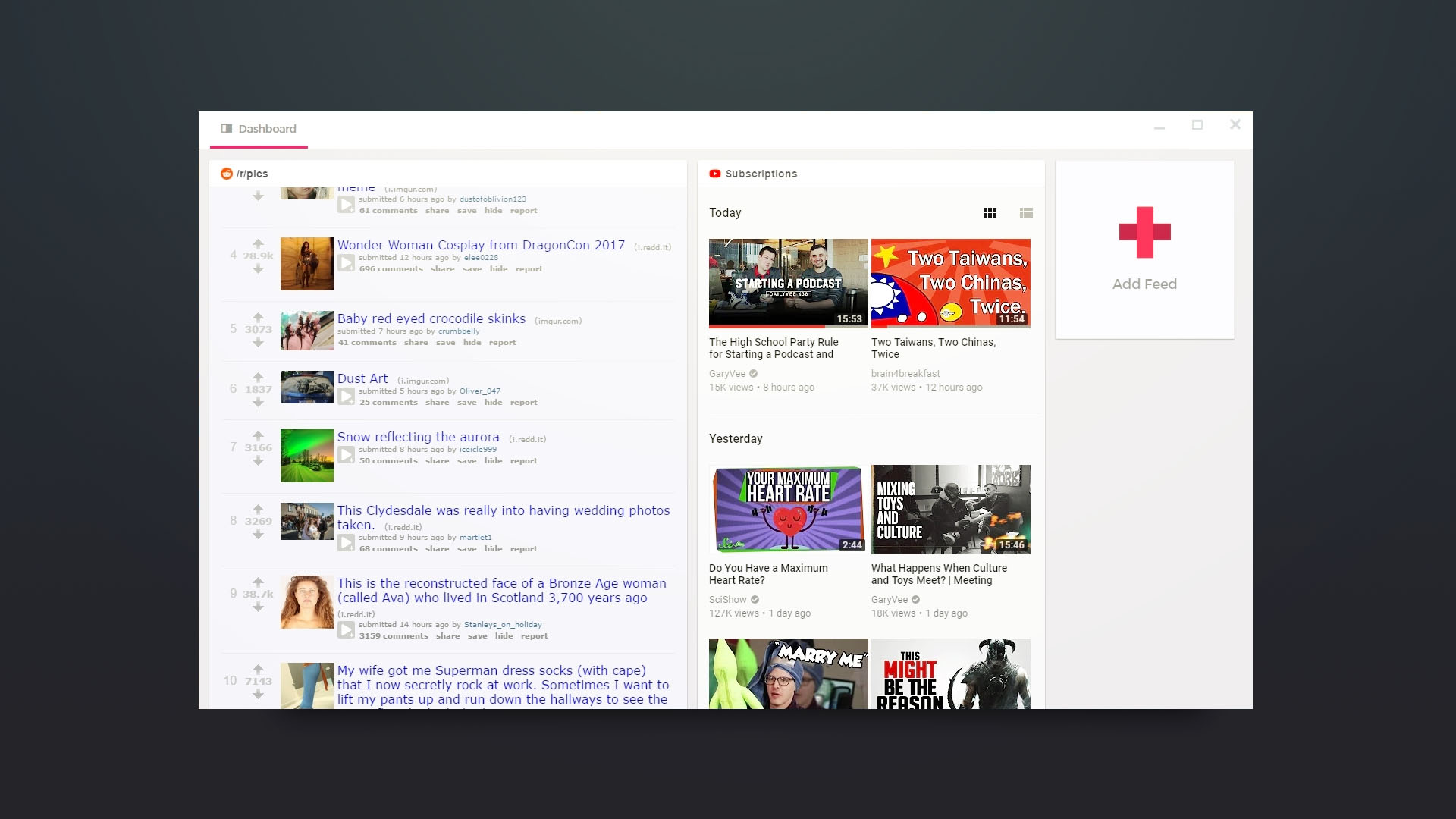This screenshot has height=819, width=1456.
Task: Open the Wonder Woman Cosplay thumbnail
Action: click(306, 264)
